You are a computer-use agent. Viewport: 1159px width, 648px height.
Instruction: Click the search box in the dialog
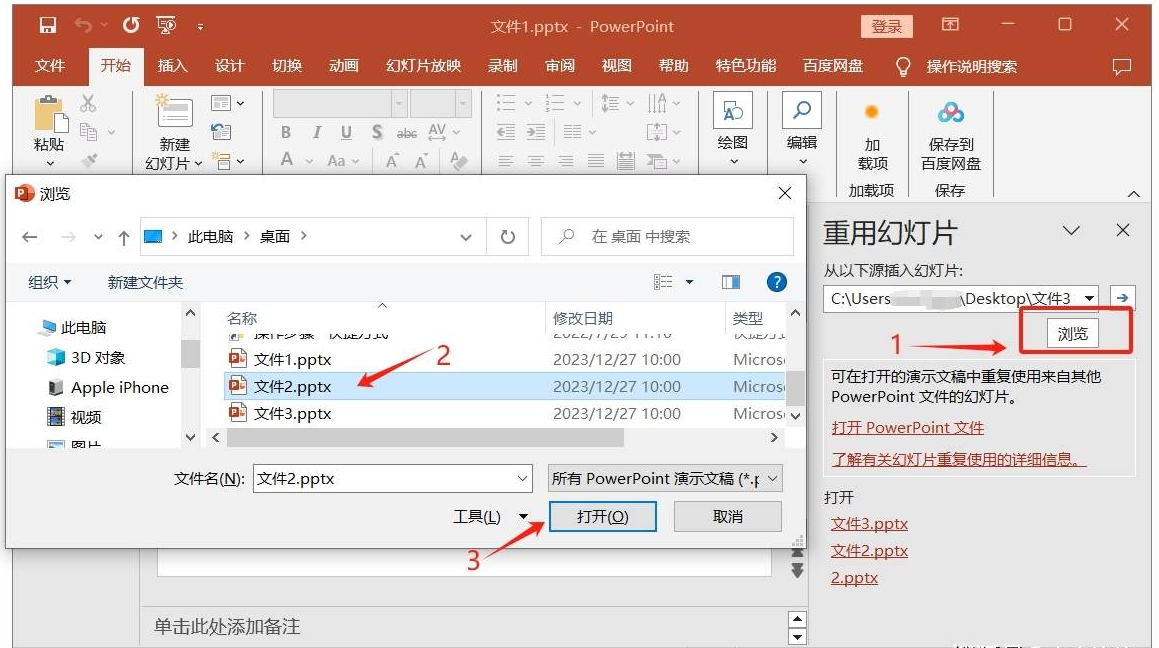click(x=667, y=236)
